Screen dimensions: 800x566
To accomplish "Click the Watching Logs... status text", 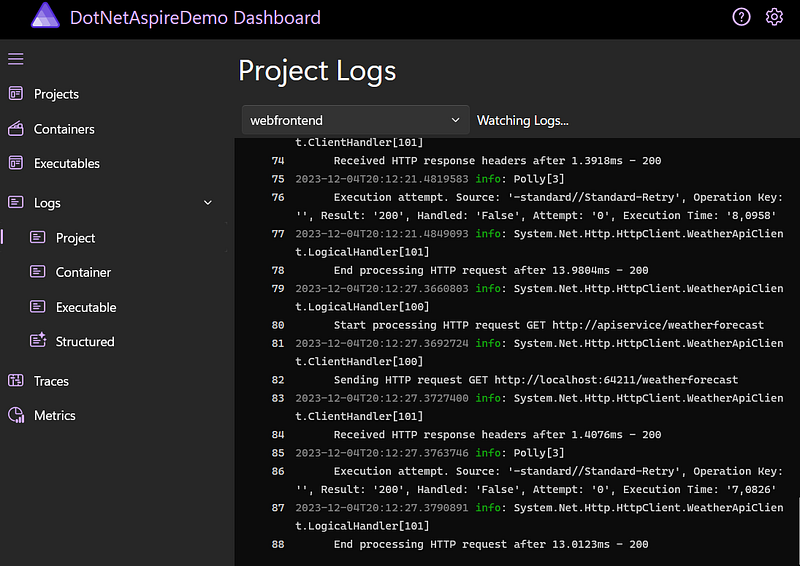I will pos(522,120).
